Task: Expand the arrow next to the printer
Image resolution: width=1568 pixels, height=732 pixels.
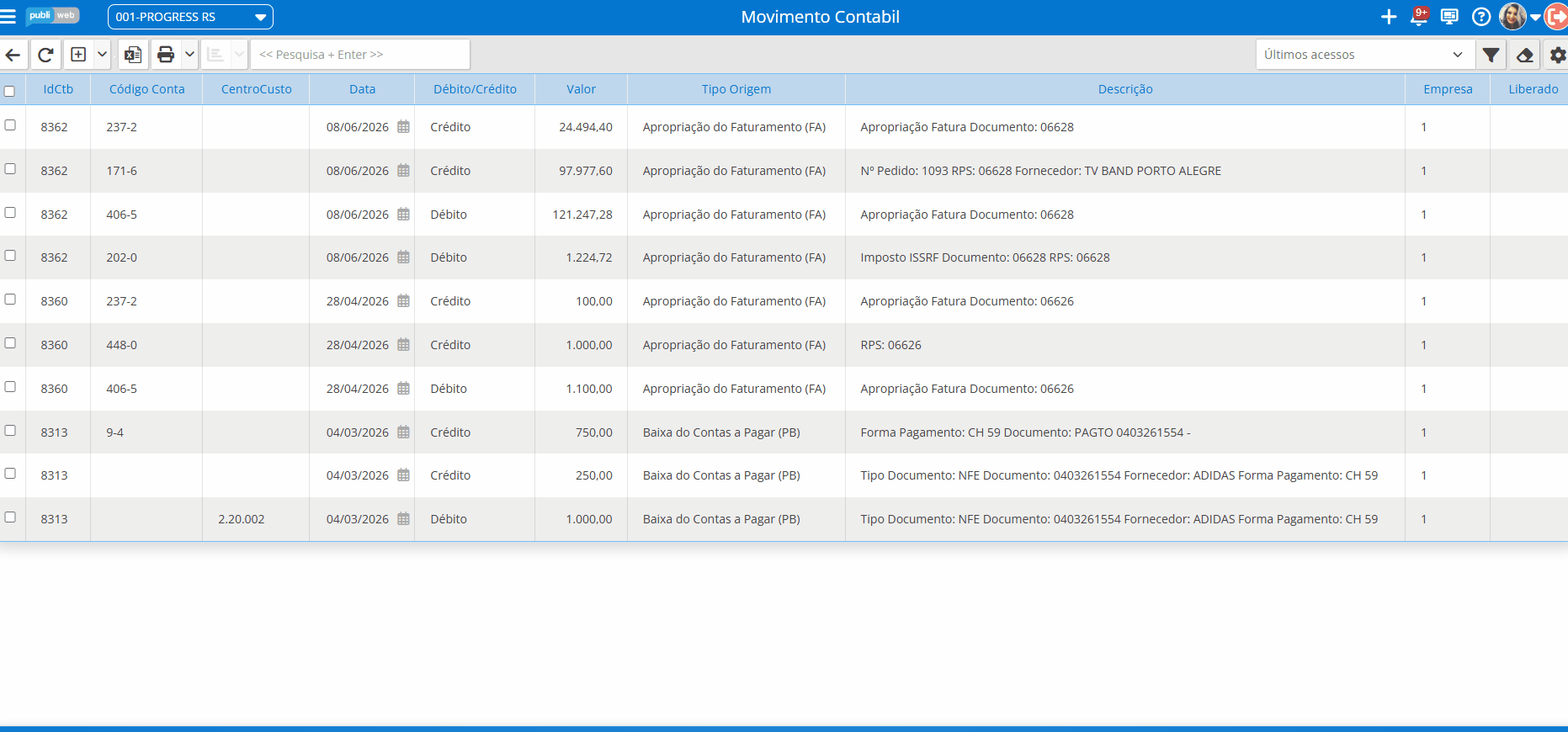Action: [x=189, y=55]
